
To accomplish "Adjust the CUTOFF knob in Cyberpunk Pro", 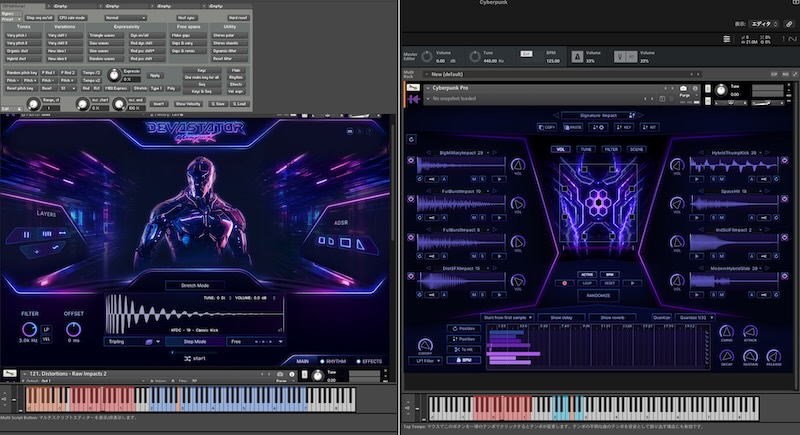I will point(425,345).
